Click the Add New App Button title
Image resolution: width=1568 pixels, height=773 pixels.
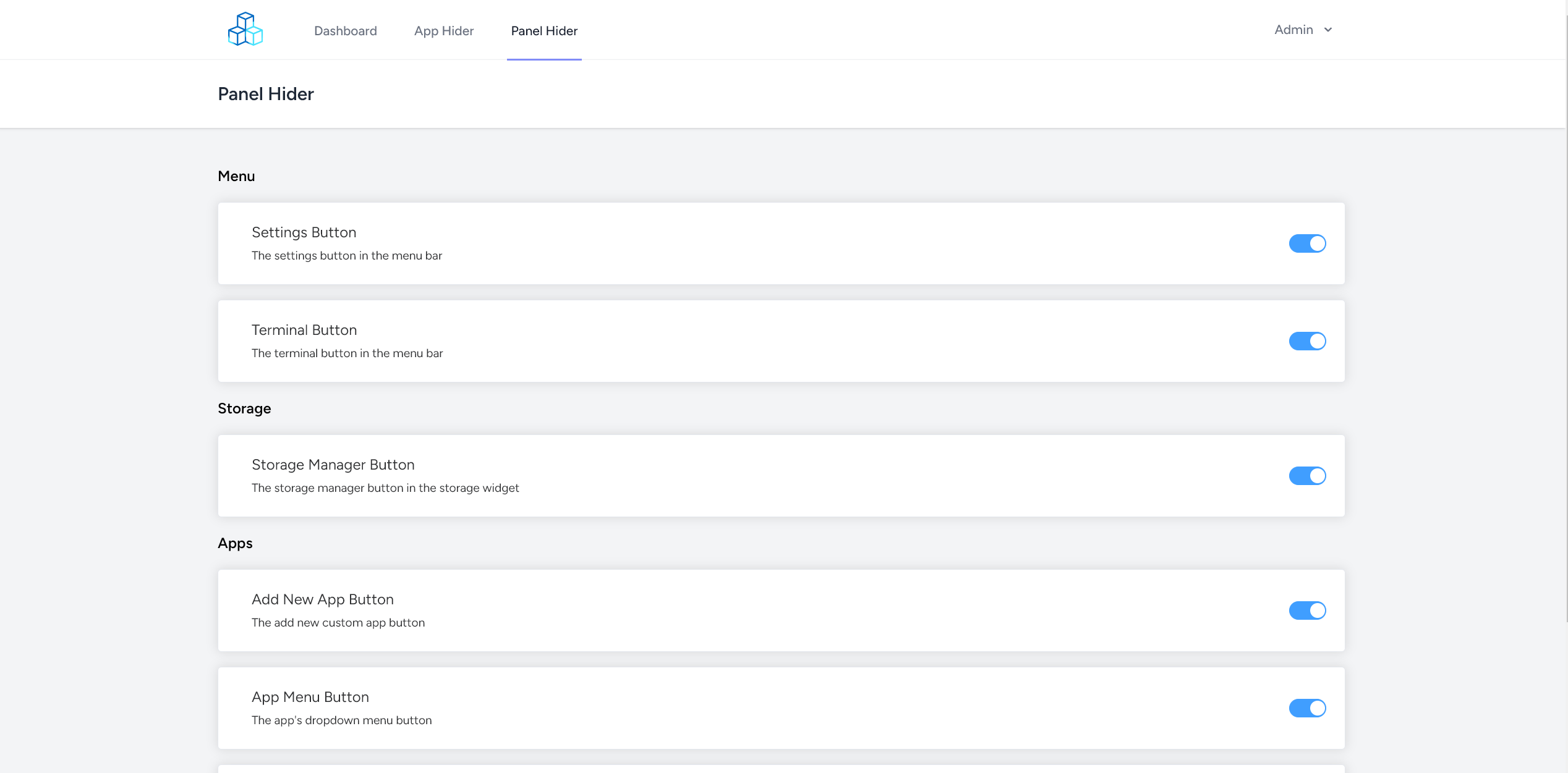322,599
